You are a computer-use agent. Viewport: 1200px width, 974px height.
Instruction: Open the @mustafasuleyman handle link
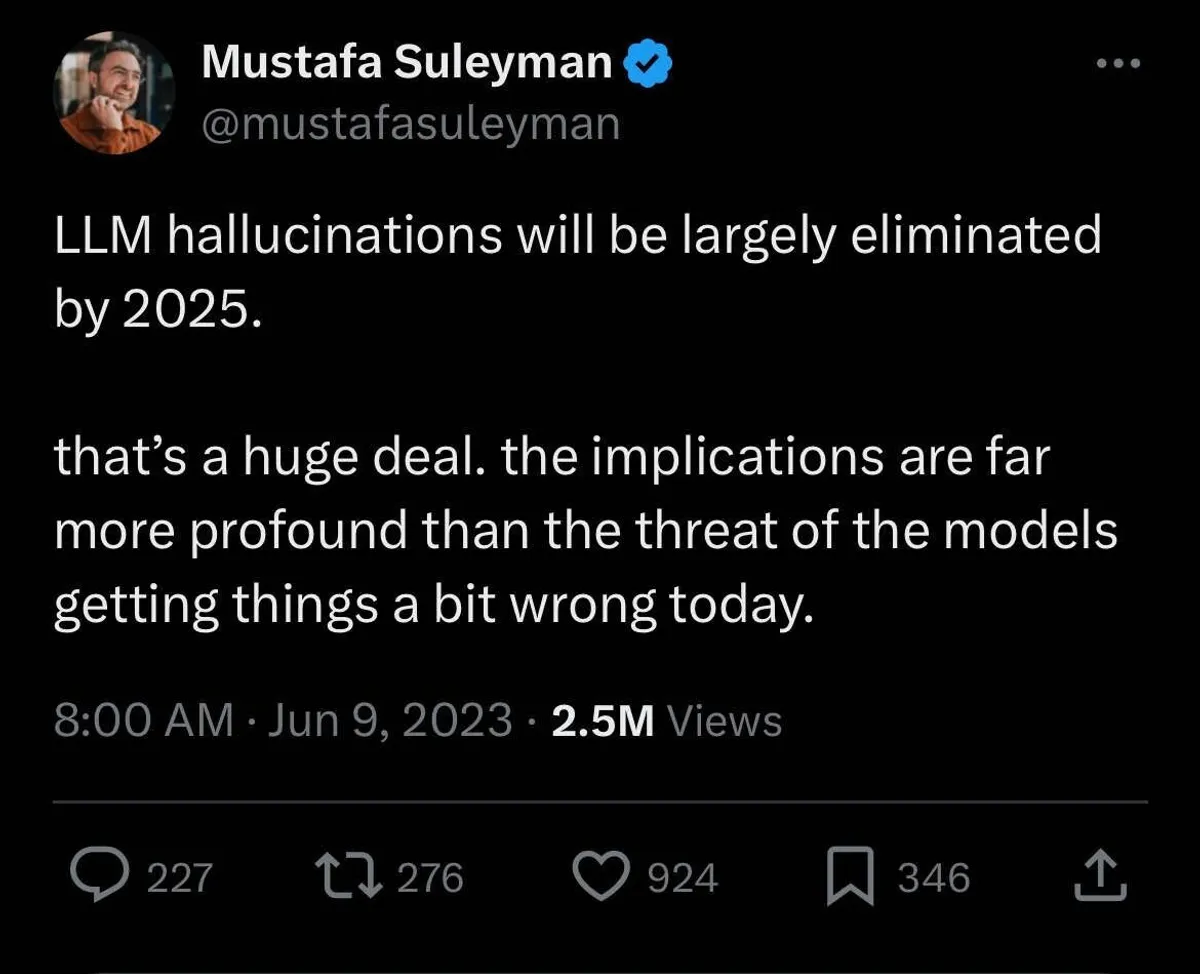click(410, 125)
